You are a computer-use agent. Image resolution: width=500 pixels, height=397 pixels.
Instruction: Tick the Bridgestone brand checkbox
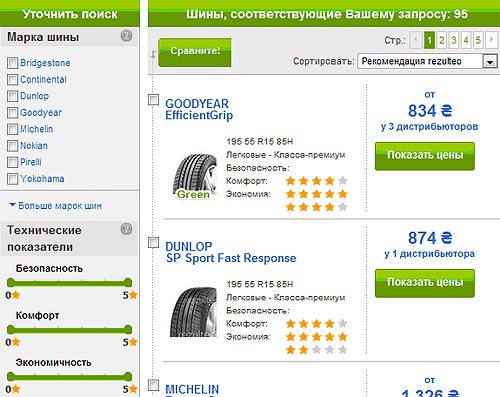12,63
